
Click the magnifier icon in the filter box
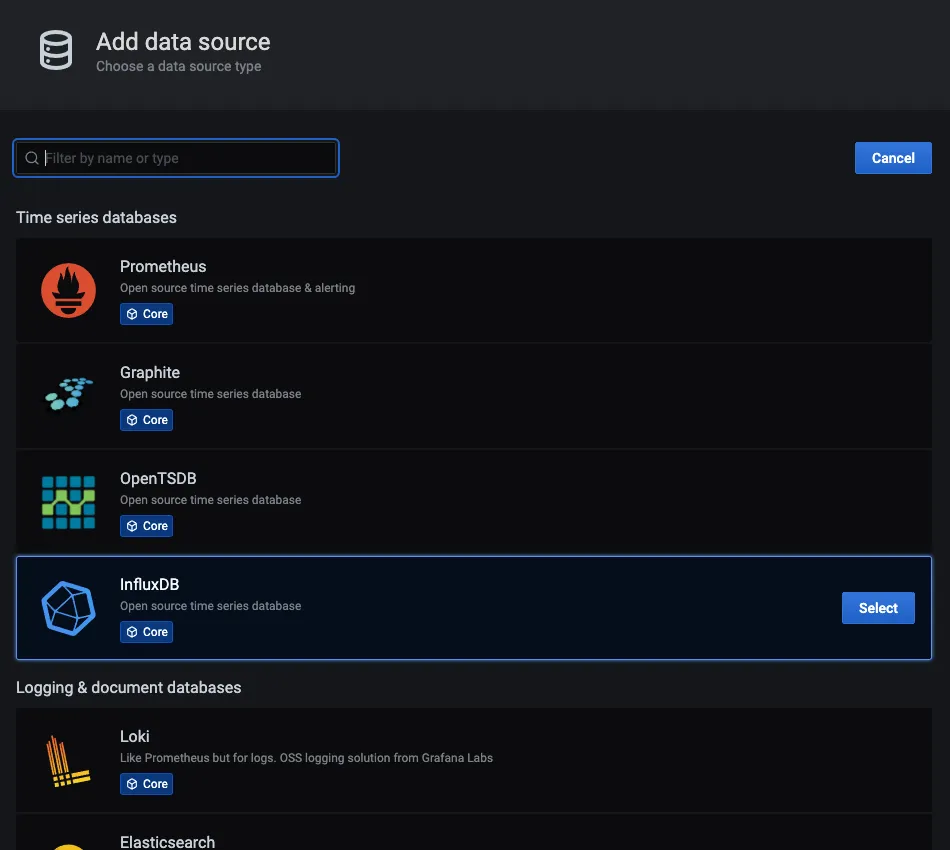pyautogui.click(x=32, y=158)
